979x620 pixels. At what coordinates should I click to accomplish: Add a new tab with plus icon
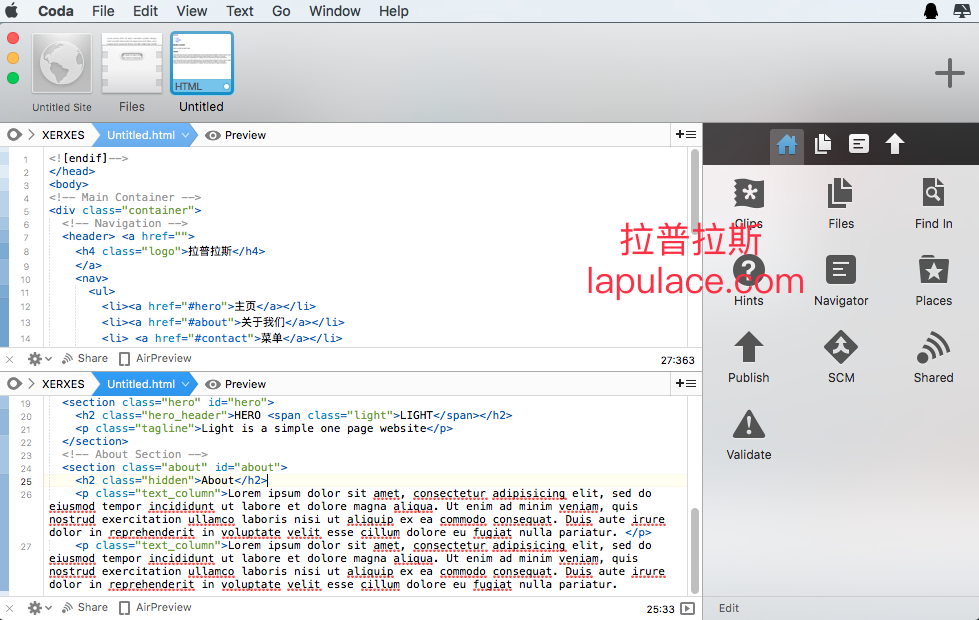click(x=949, y=73)
